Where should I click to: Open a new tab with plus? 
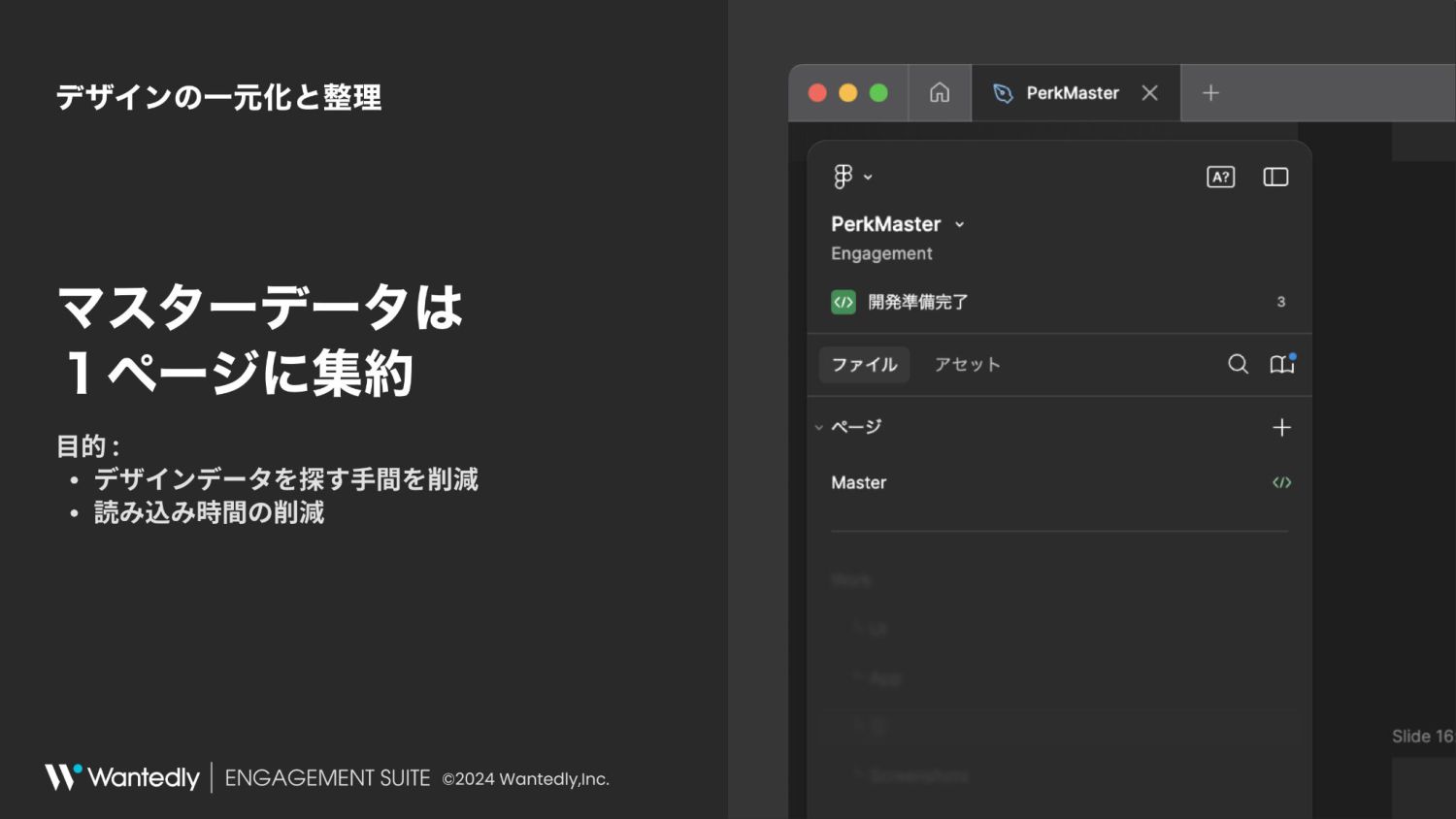(x=1210, y=93)
